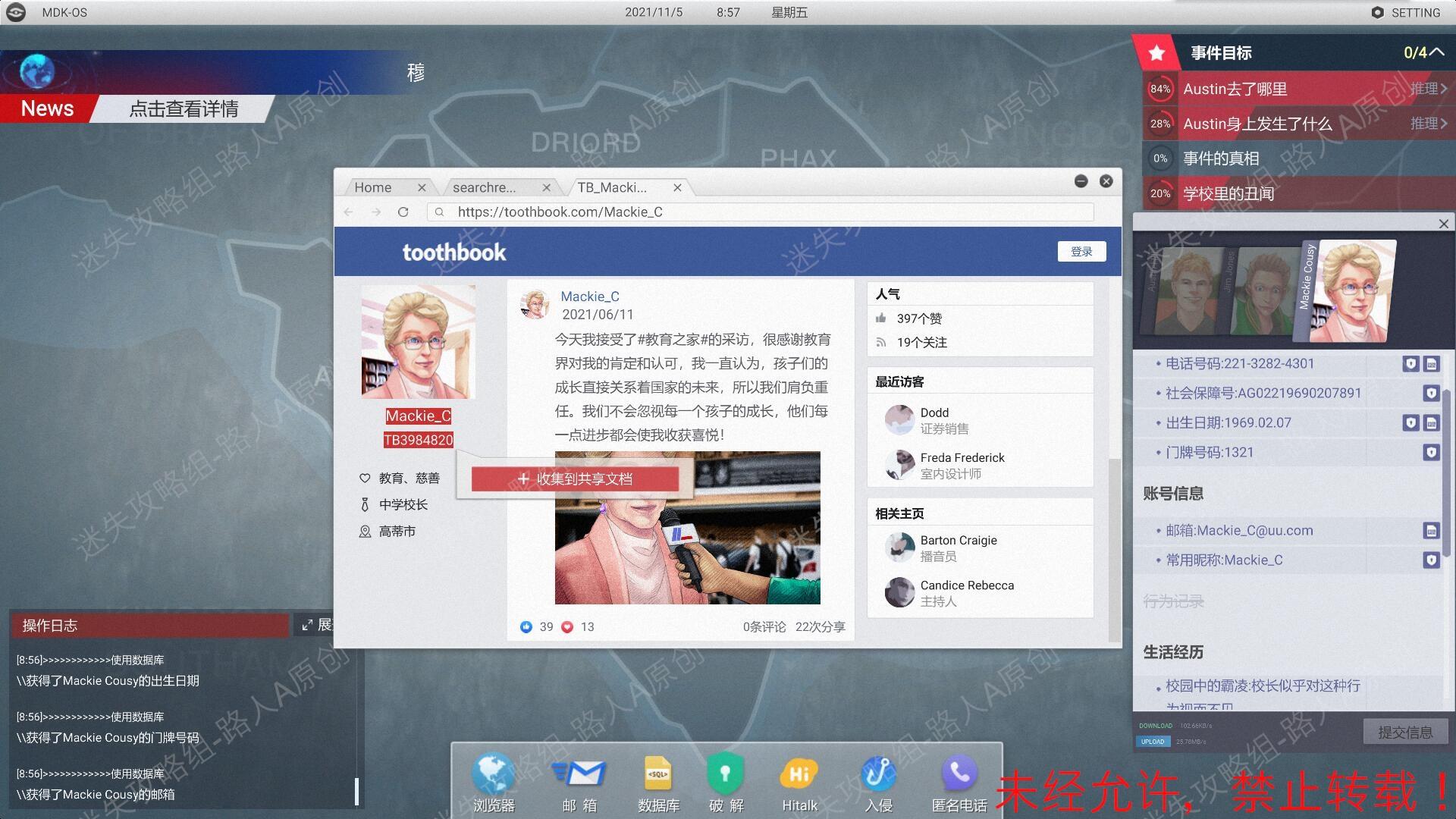Switch to the Home browser tab
The width and height of the screenshot is (1456, 819).
coord(373,187)
